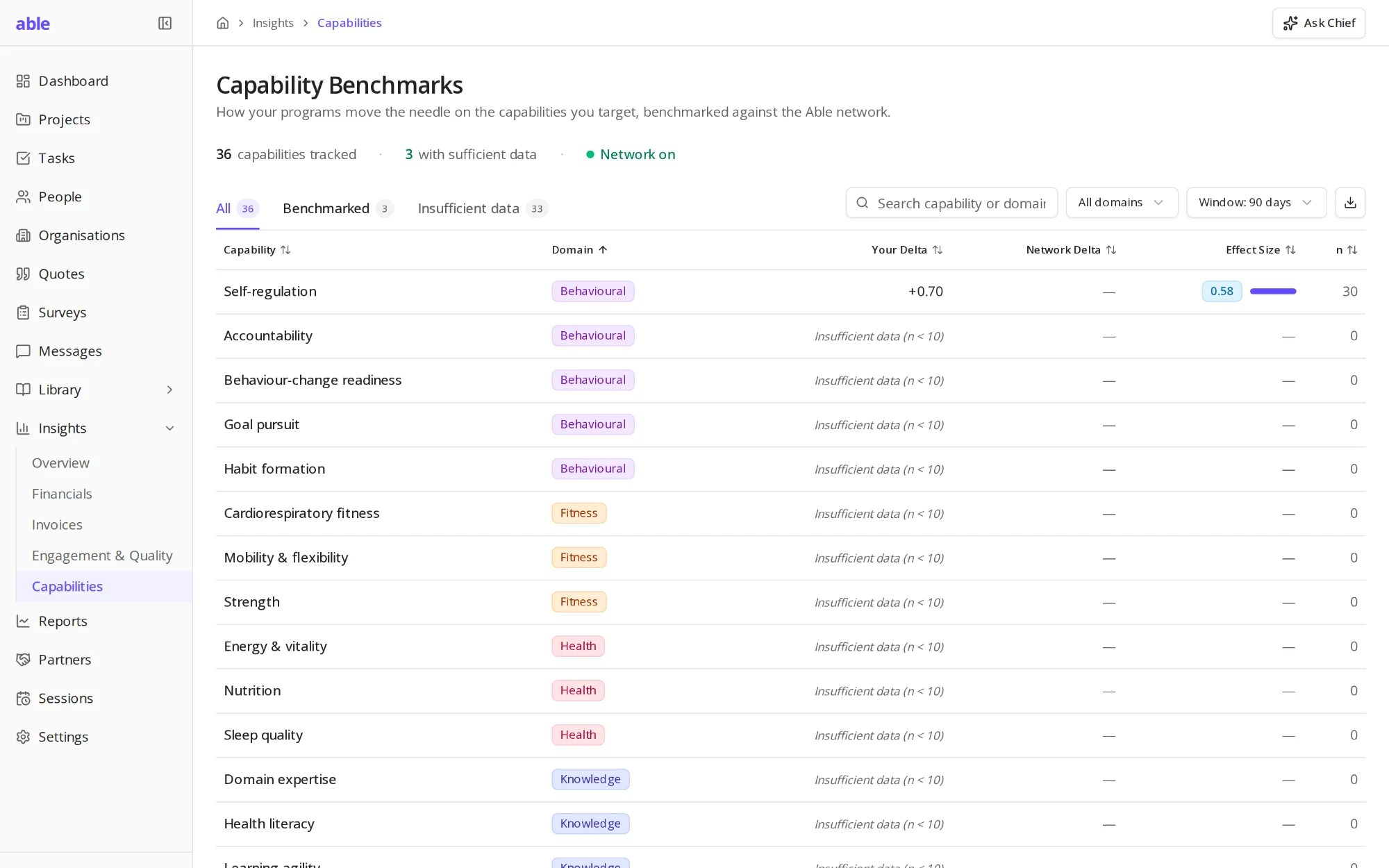Expand the Library sidebar section
Image resolution: width=1389 pixels, height=868 pixels.
(97, 390)
